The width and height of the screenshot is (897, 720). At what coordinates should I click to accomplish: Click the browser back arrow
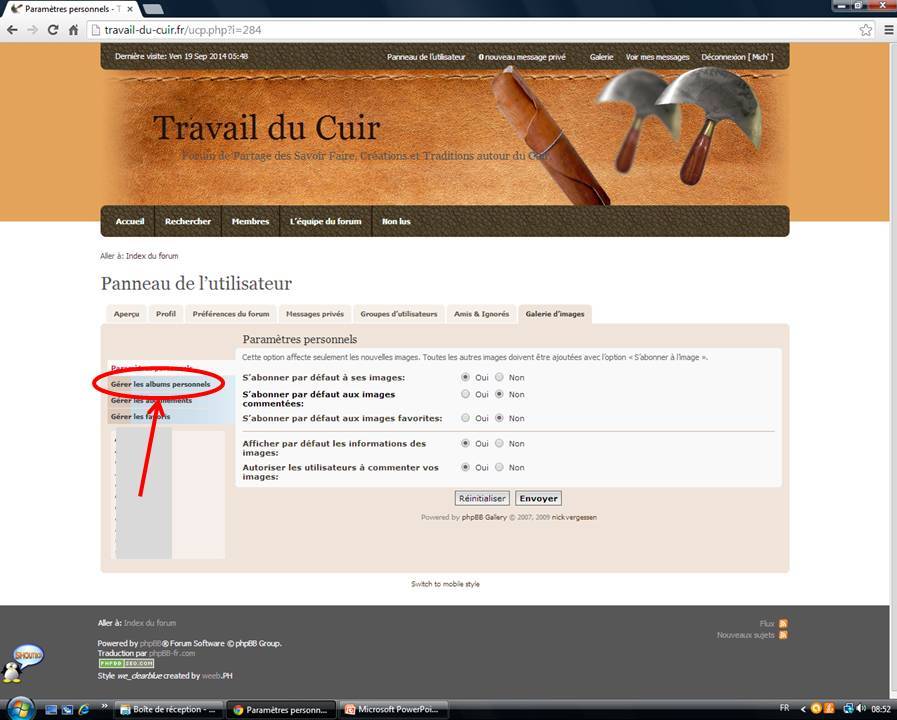tap(12, 30)
